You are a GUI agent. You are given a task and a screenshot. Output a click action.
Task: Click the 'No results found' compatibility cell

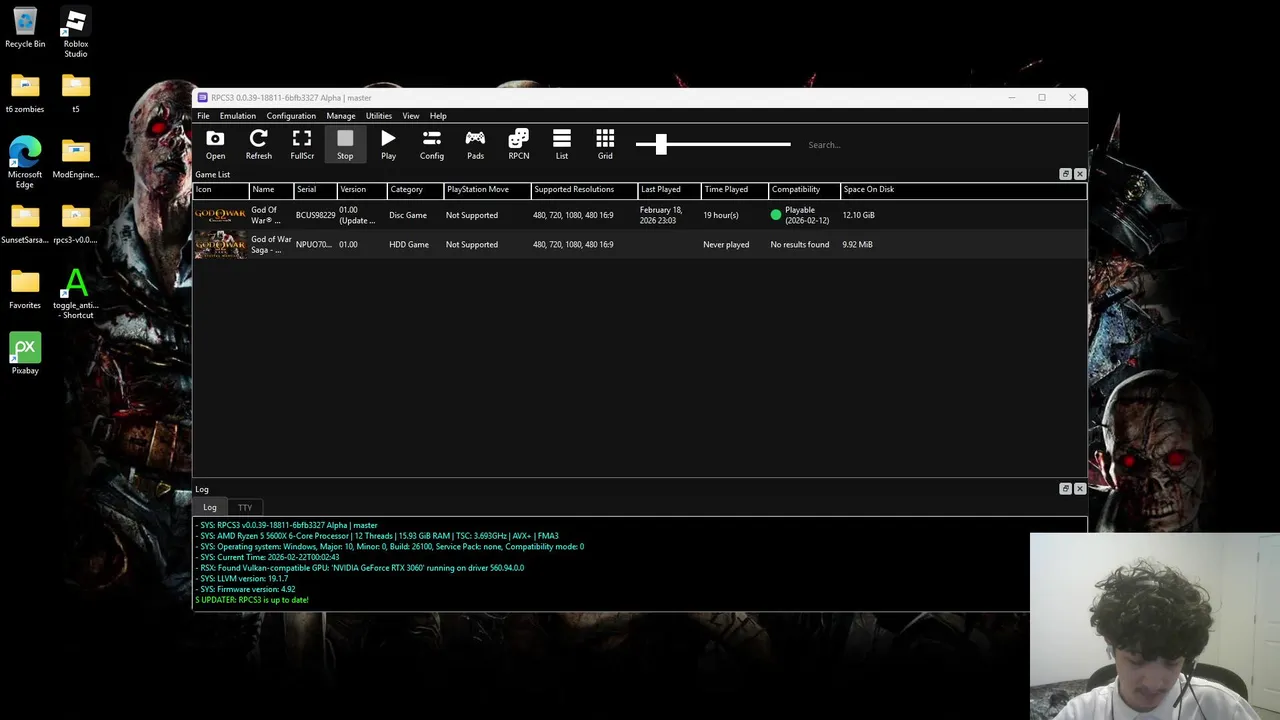[x=800, y=244]
